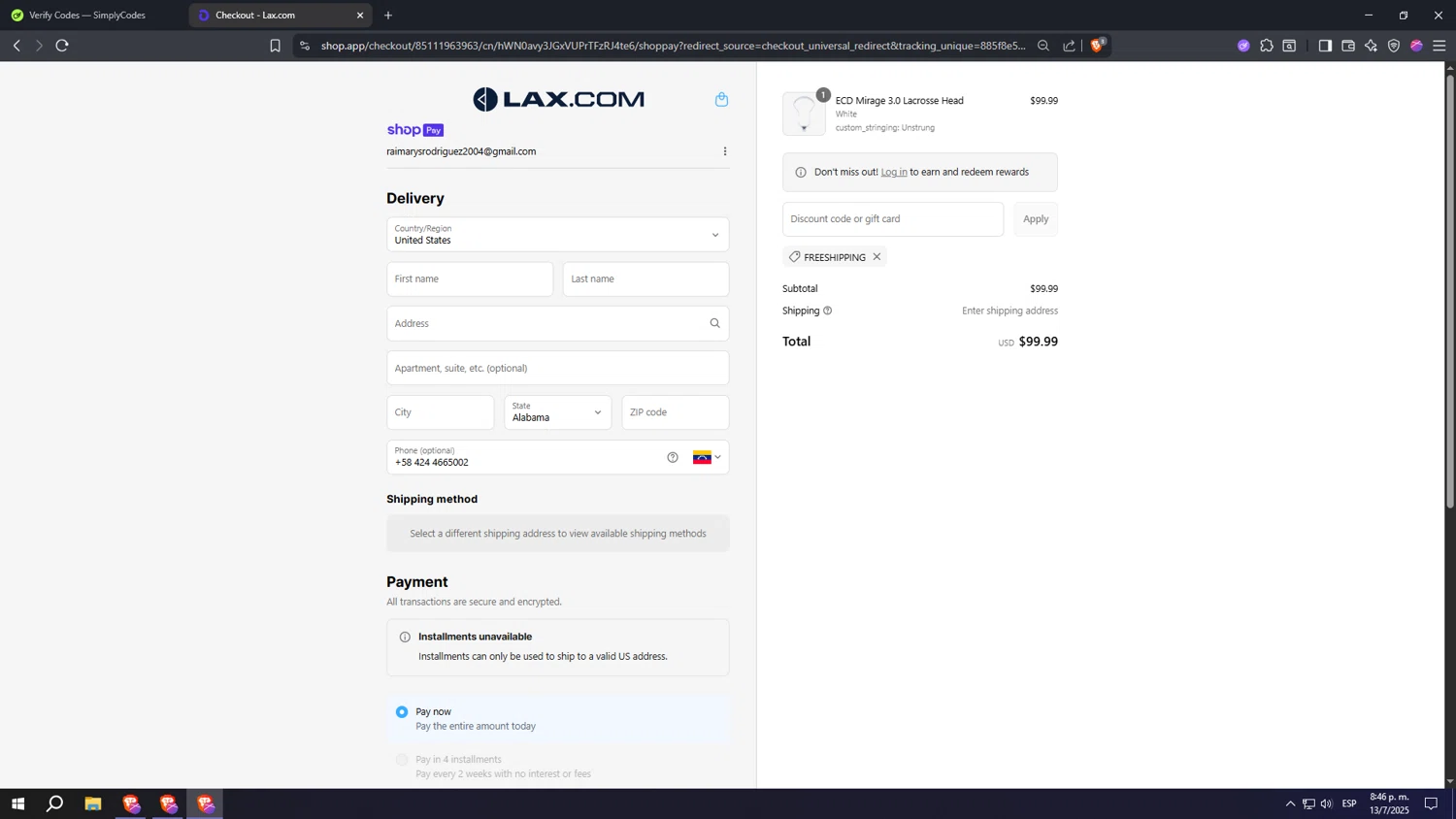Open a new browser tab
1456x819 pixels.
pyautogui.click(x=388, y=16)
